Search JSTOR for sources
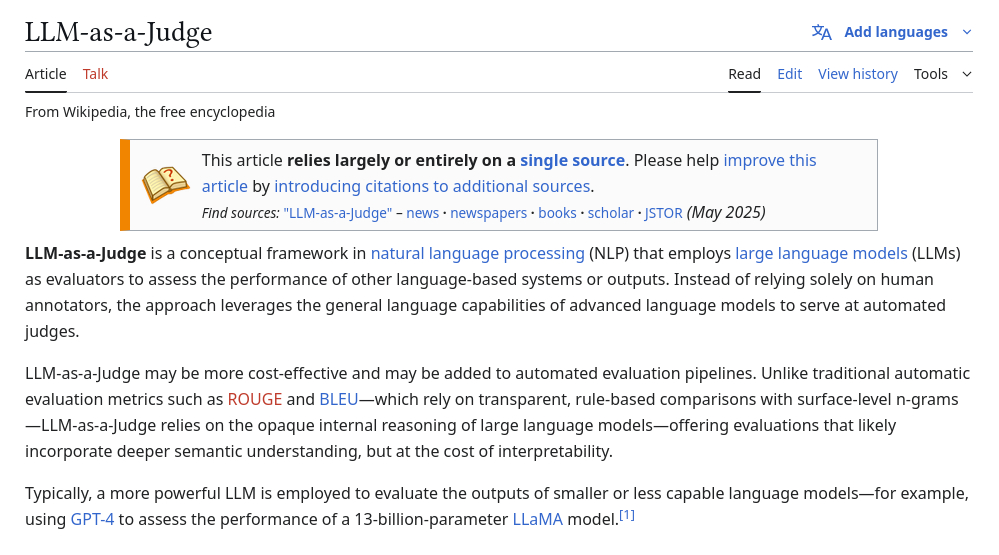 click(x=663, y=213)
